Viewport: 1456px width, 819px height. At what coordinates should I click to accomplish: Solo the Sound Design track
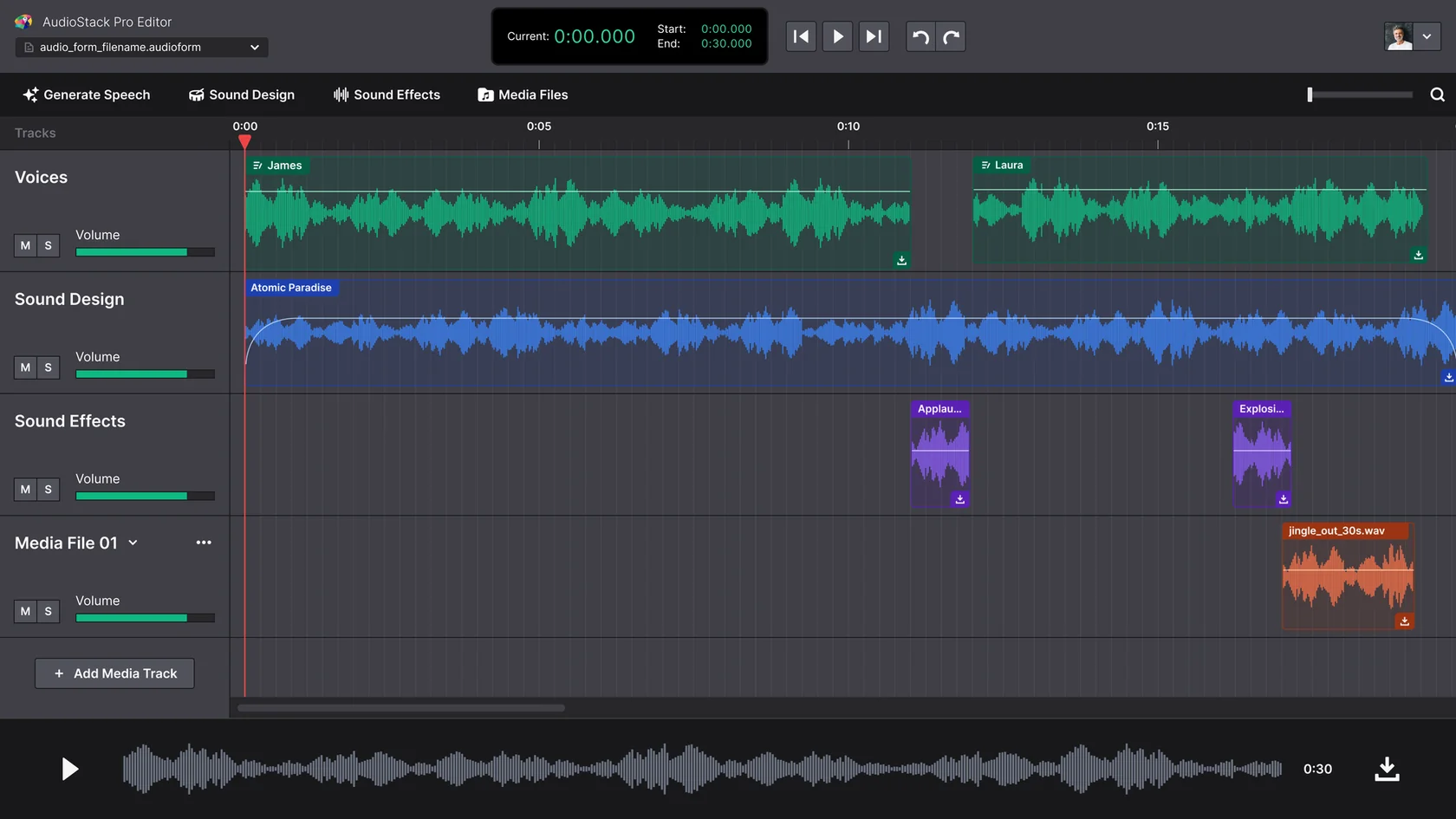coord(48,367)
